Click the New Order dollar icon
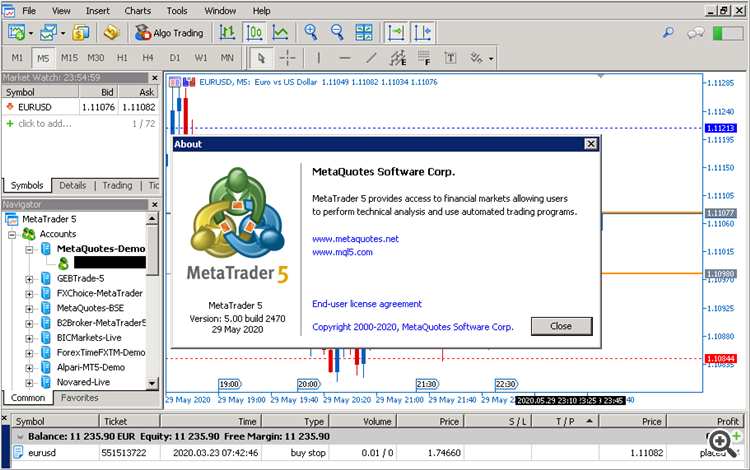The image size is (750, 470). coord(80,33)
